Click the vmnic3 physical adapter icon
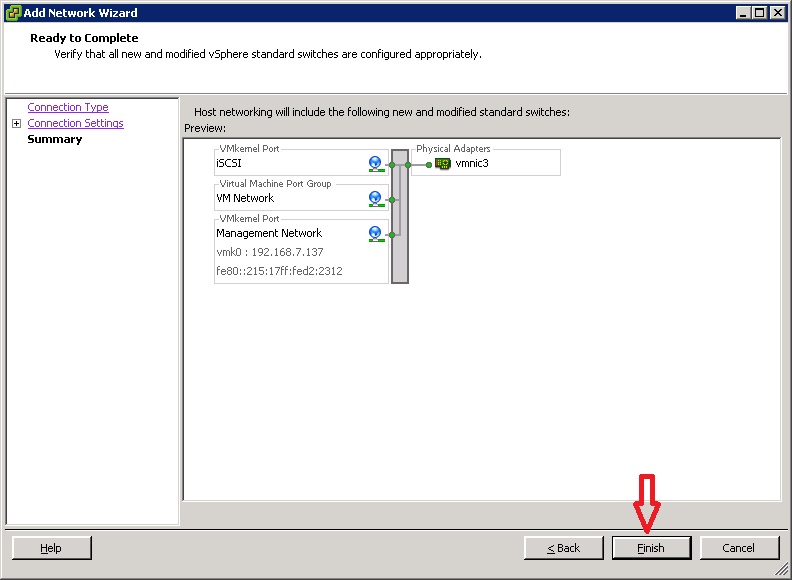Viewport: 792px width, 580px height. (x=442, y=163)
